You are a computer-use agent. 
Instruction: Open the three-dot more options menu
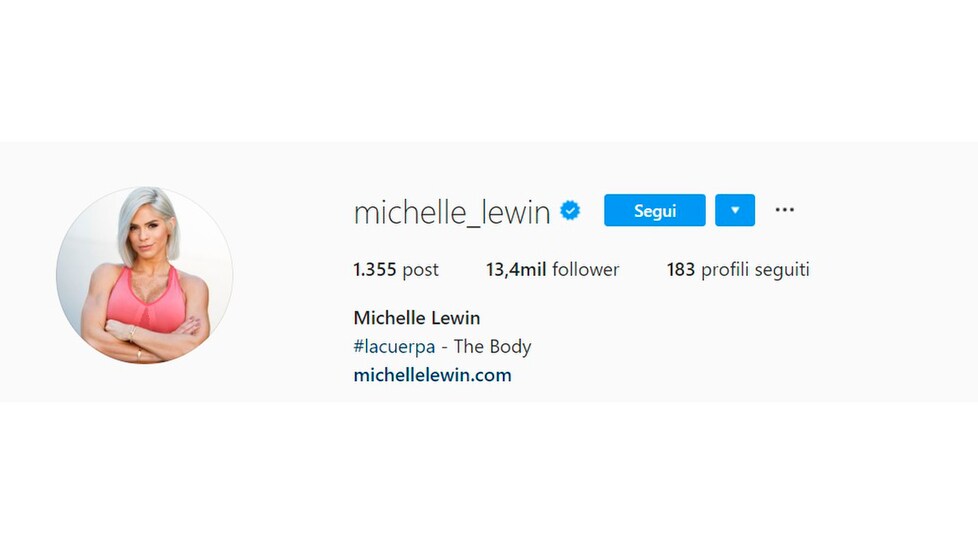(785, 210)
